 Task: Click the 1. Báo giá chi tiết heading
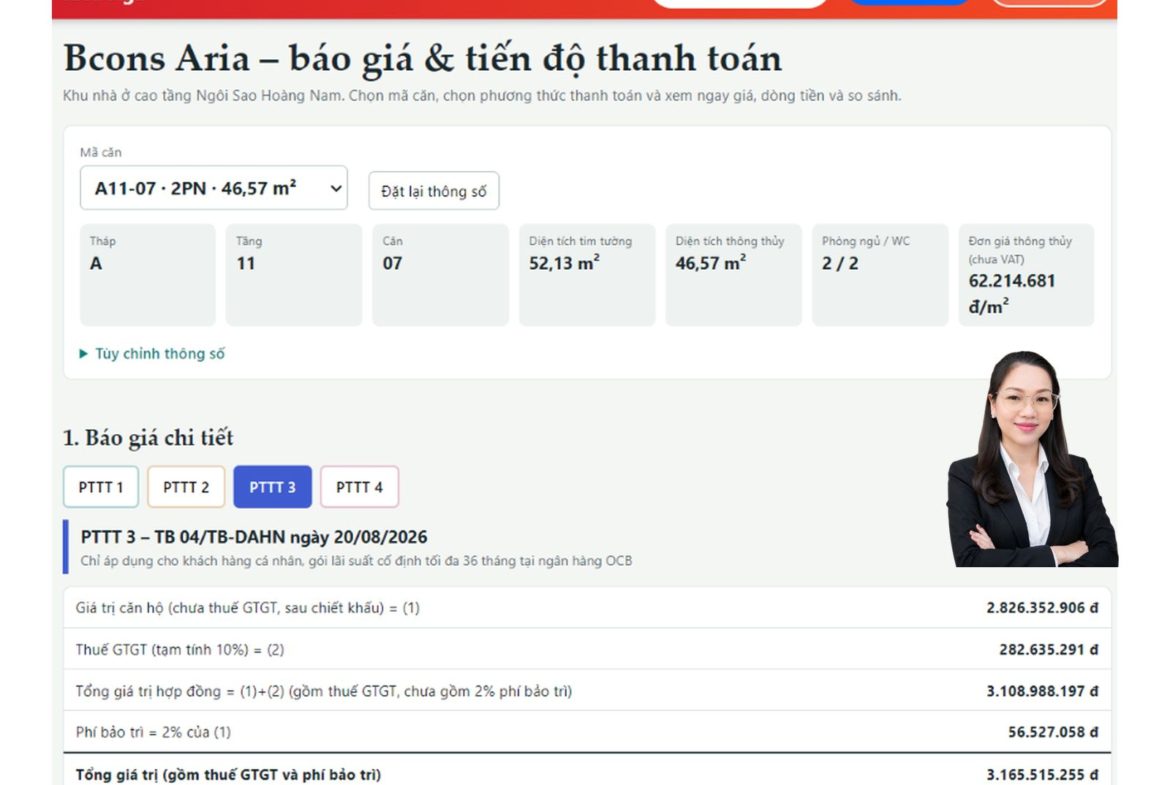coord(148,438)
